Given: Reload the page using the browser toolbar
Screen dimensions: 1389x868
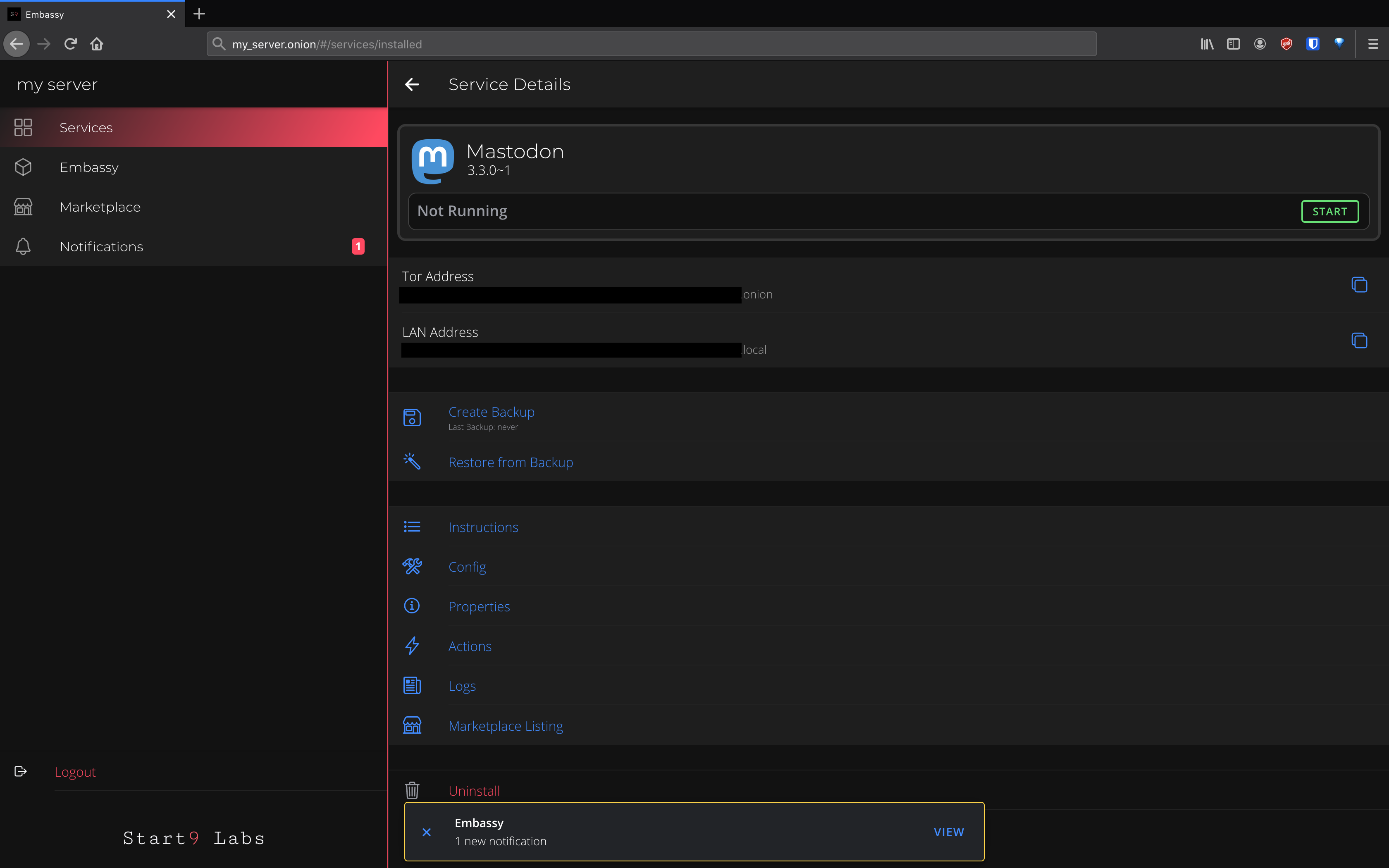Looking at the screenshot, I should (70, 44).
